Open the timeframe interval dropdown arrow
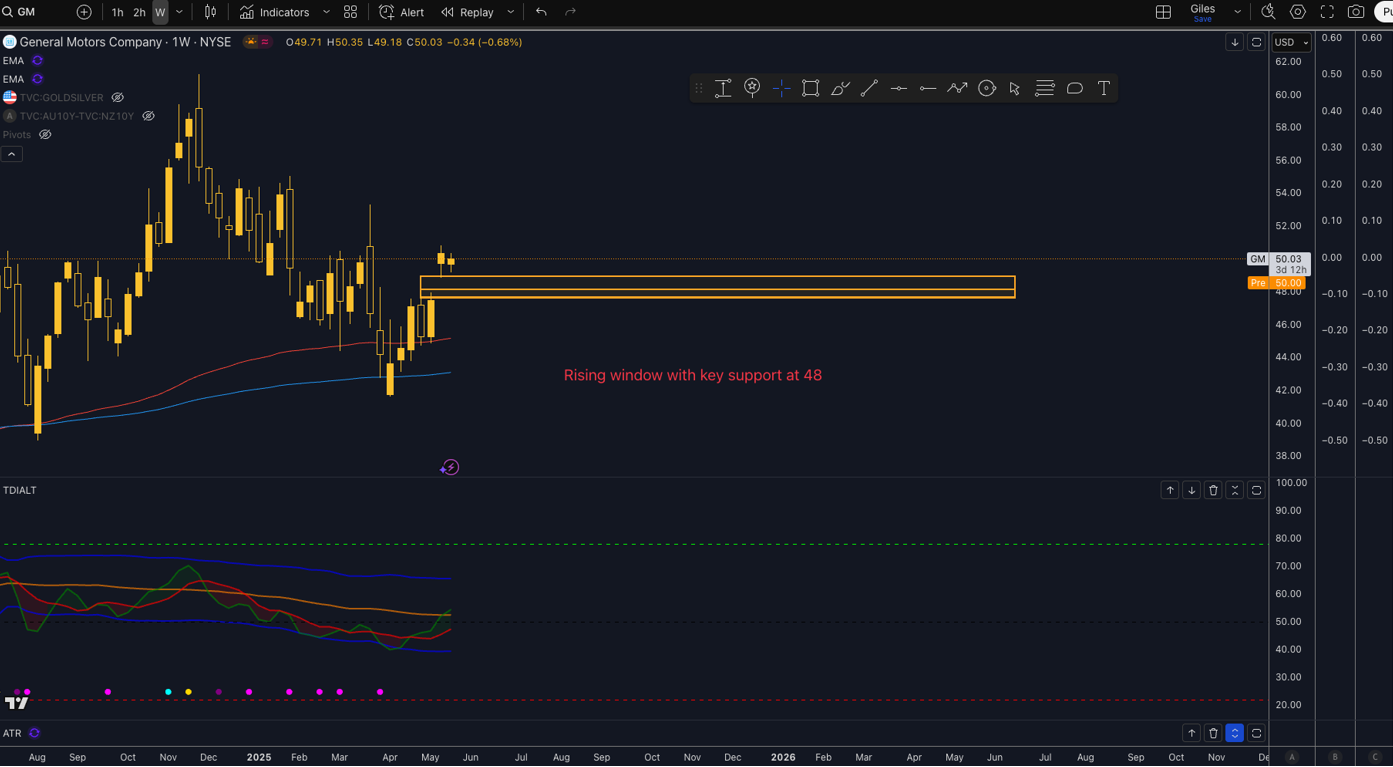Viewport: 1393px width, 767px height. coord(180,12)
